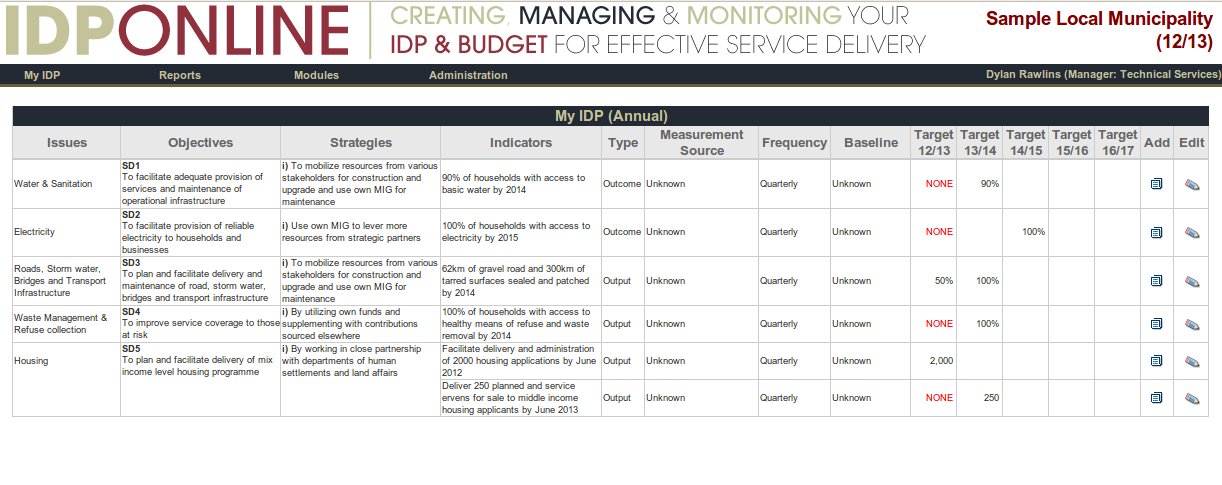The image size is (1222, 485).
Task: Click the Add icon for Water & Sanitation row
Action: point(1156,184)
